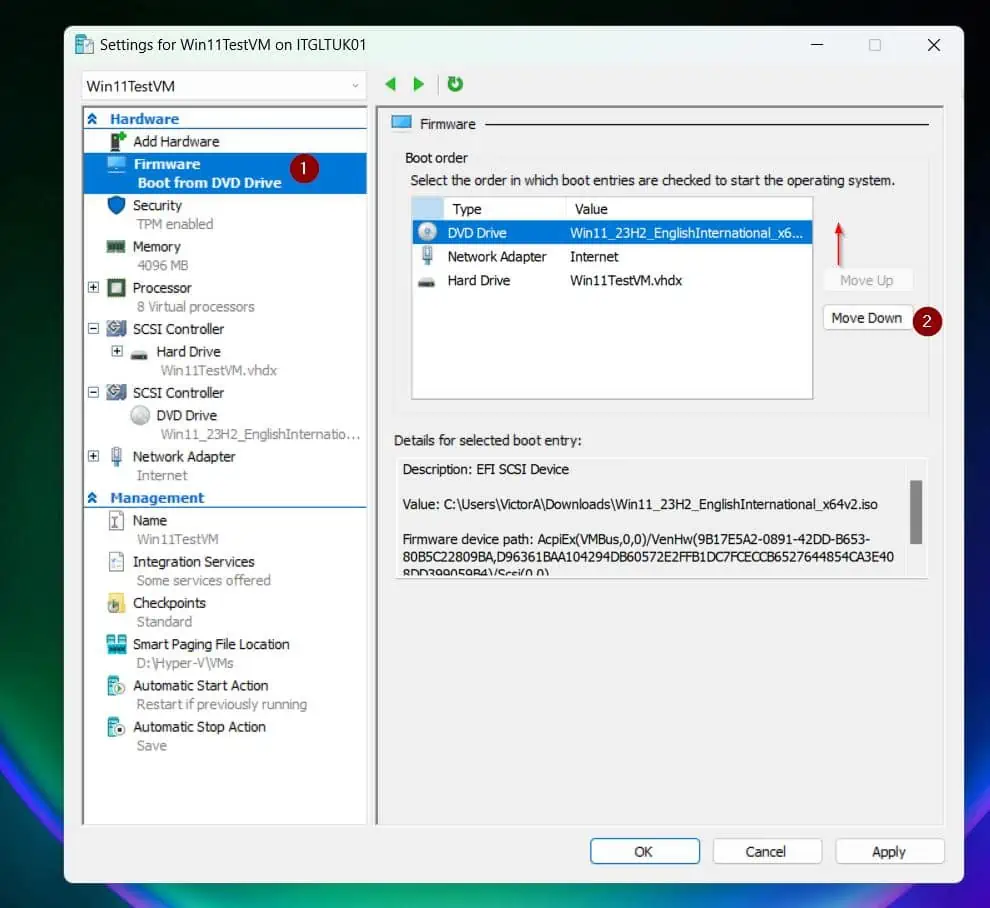Click the Hard Drive icon in boot order list

point(427,282)
